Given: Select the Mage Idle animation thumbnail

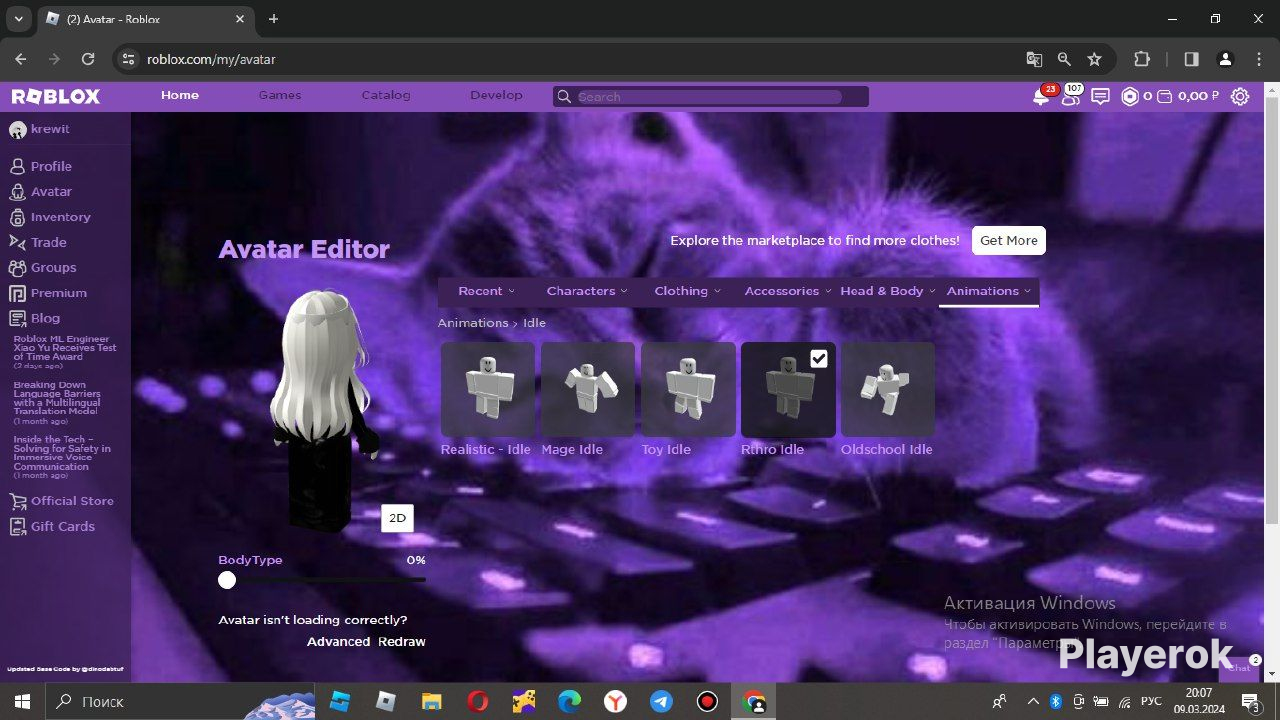Looking at the screenshot, I should (588, 390).
